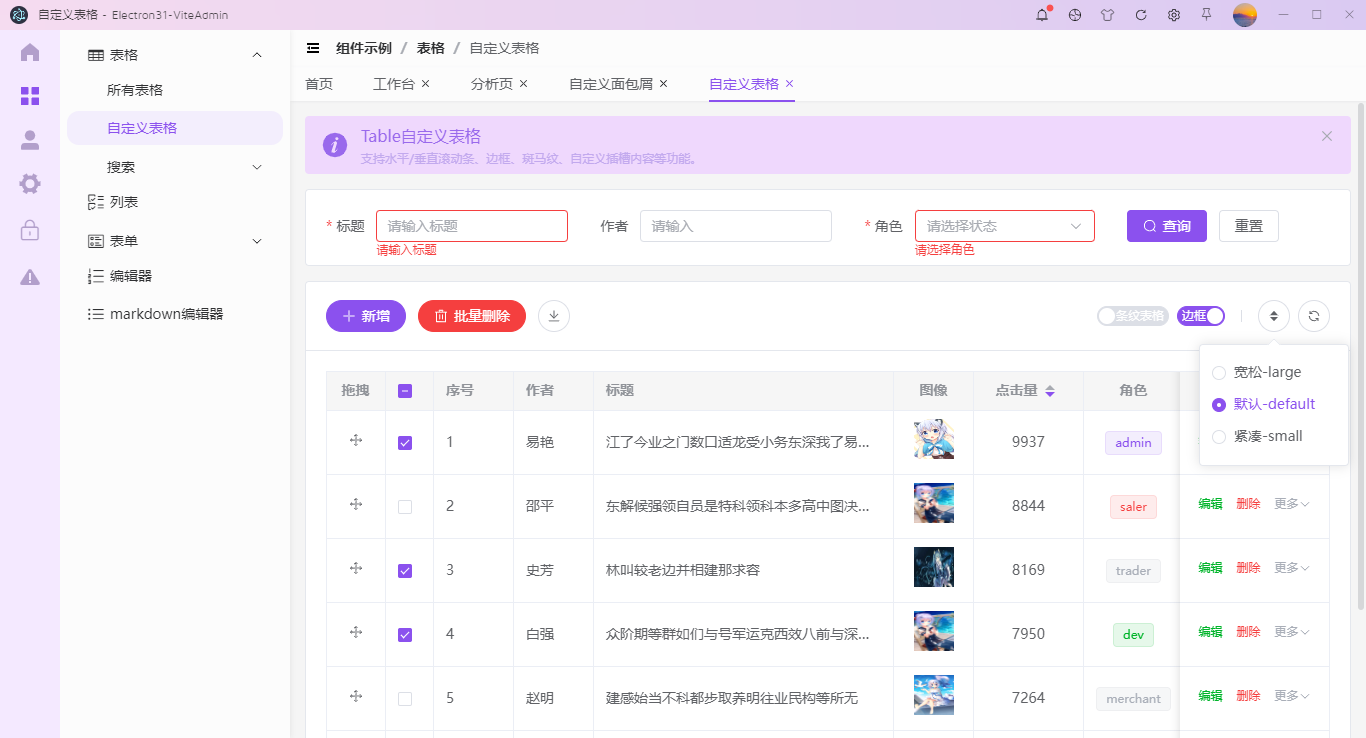The image size is (1366, 738).
Task: Refresh table data with the toolbar refresh icon
Action: [1313, 315]
